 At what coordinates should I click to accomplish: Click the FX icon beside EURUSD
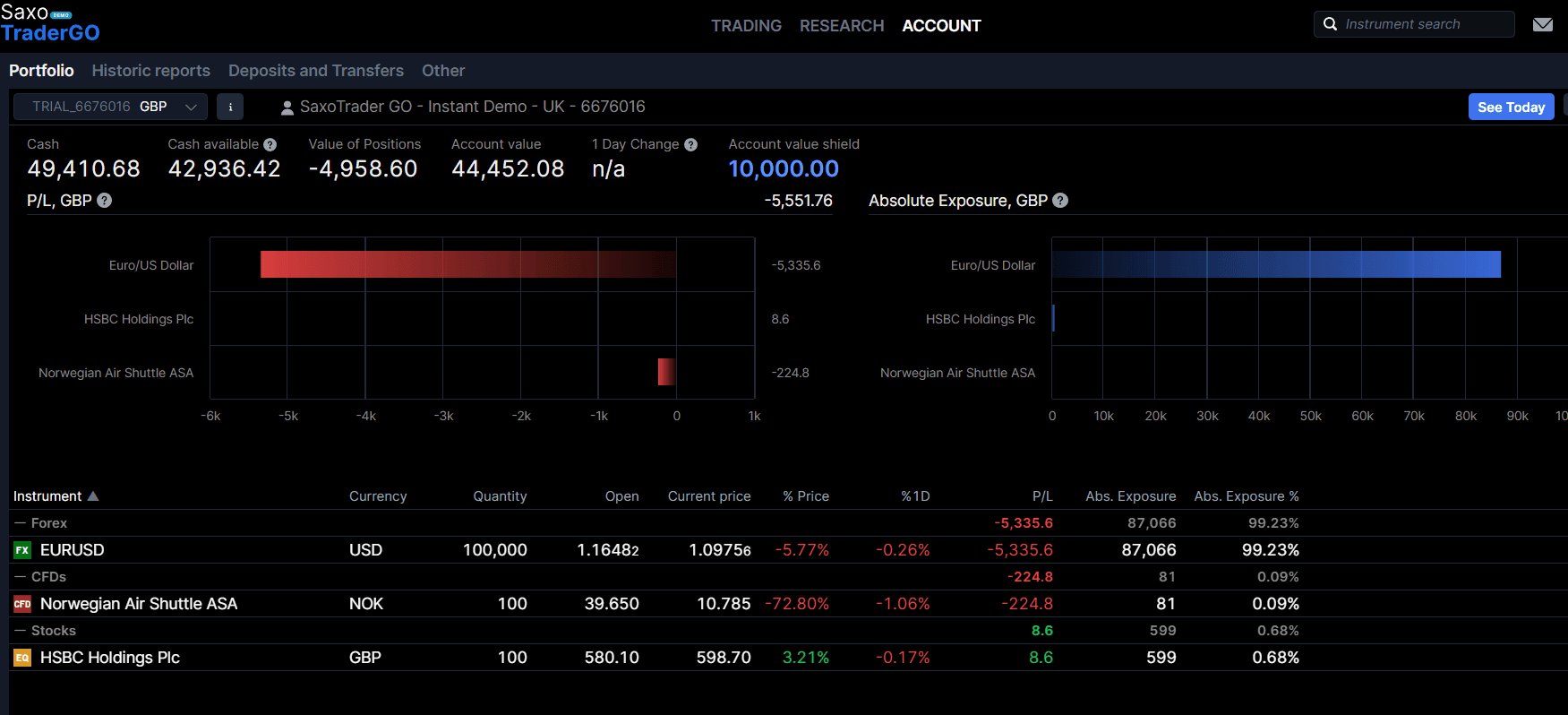(x=22, y=550)
